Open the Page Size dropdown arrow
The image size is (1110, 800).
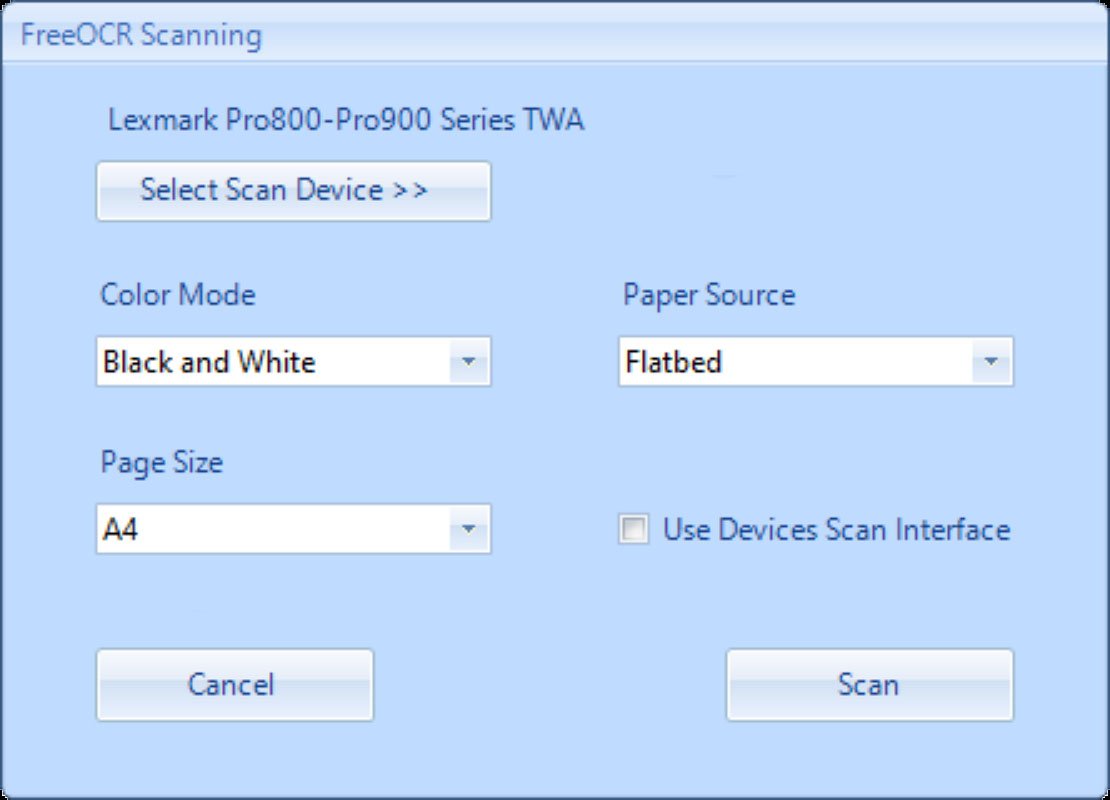click(470, 529)
